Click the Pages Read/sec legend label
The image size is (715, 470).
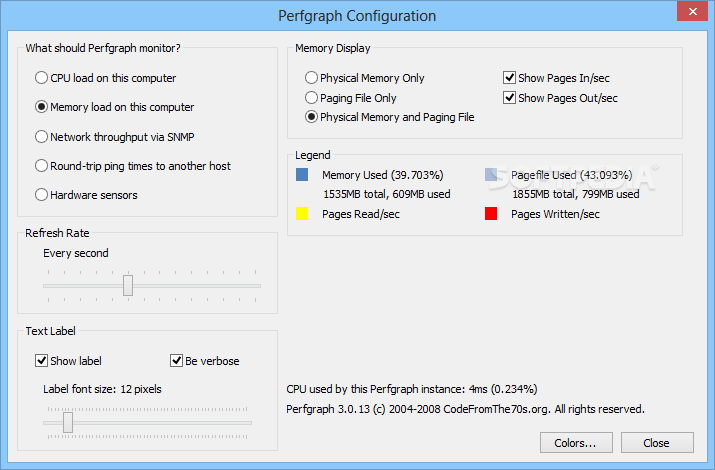[x=361, y=214]
